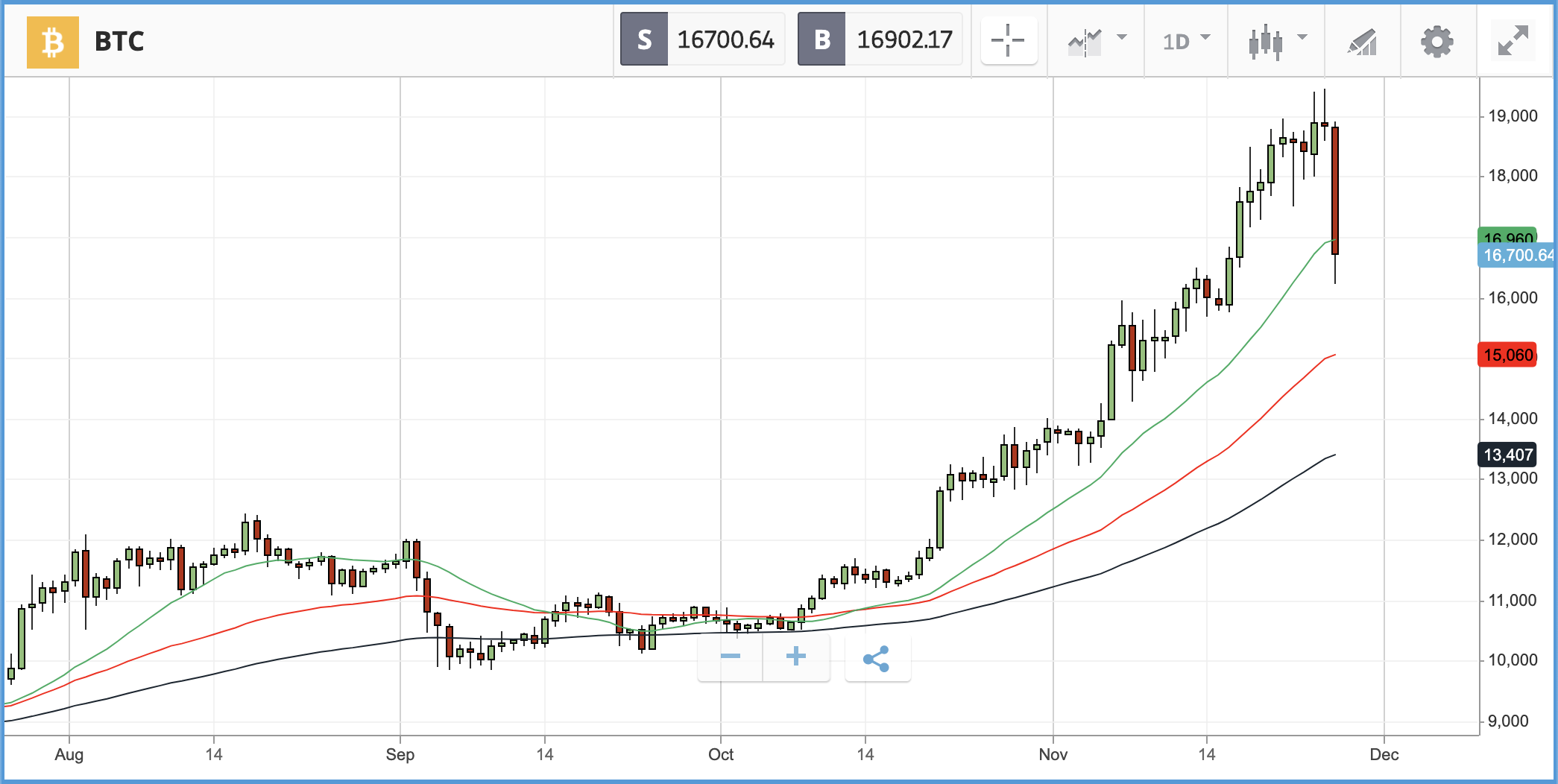Click the Buy button at 16902.17
Viewport: 1558px width, 784px height.
(880, 39)
